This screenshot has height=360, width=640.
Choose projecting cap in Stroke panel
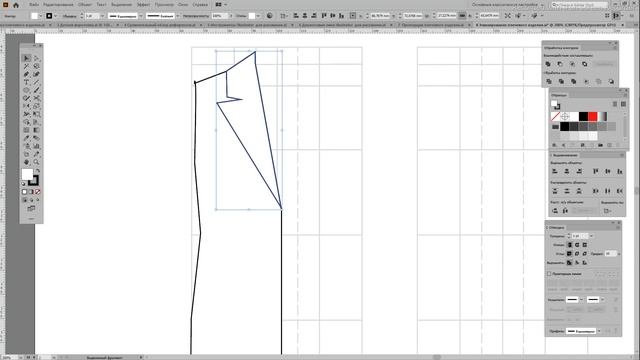point(585,245)
